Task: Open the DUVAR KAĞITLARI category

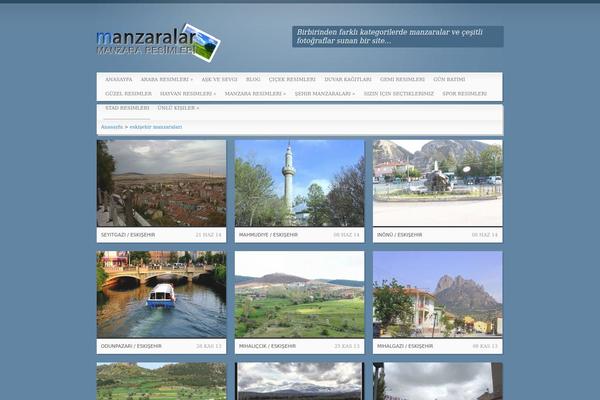Action: click(348, 79)
